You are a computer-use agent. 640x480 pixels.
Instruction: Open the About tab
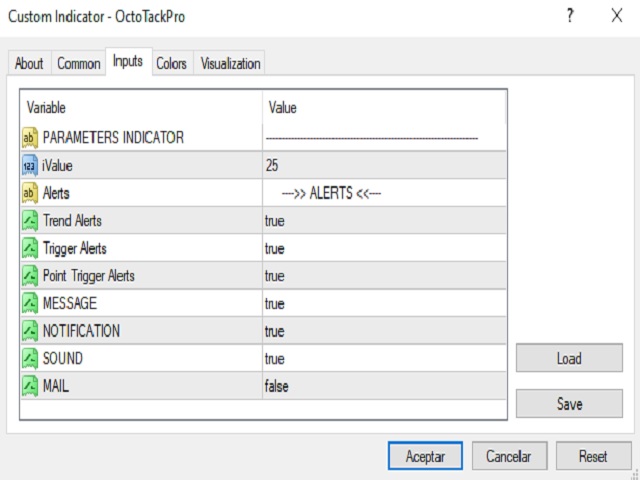click(29, 63)
